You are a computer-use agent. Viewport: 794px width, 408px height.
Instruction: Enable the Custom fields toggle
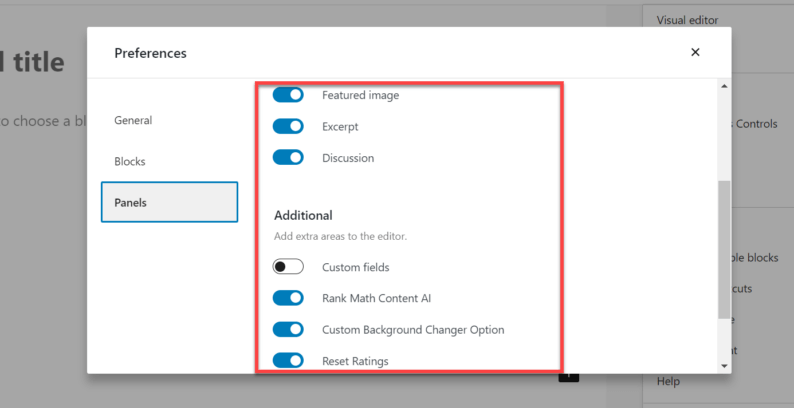(288, 267)
